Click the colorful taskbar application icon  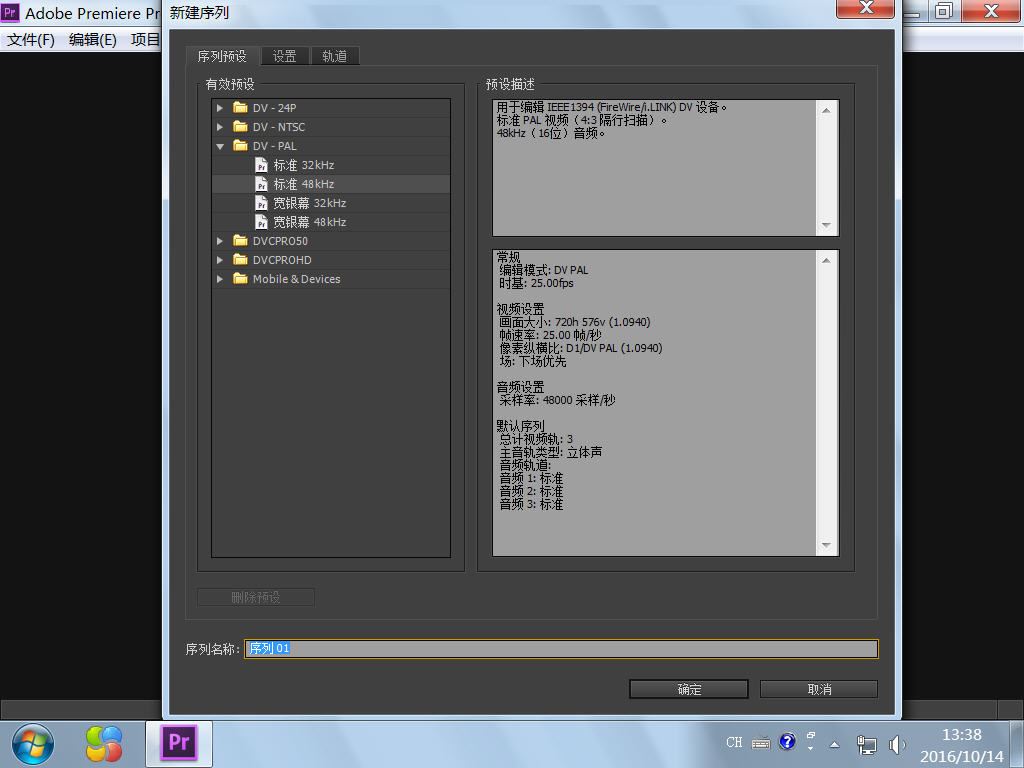(104, 744)
